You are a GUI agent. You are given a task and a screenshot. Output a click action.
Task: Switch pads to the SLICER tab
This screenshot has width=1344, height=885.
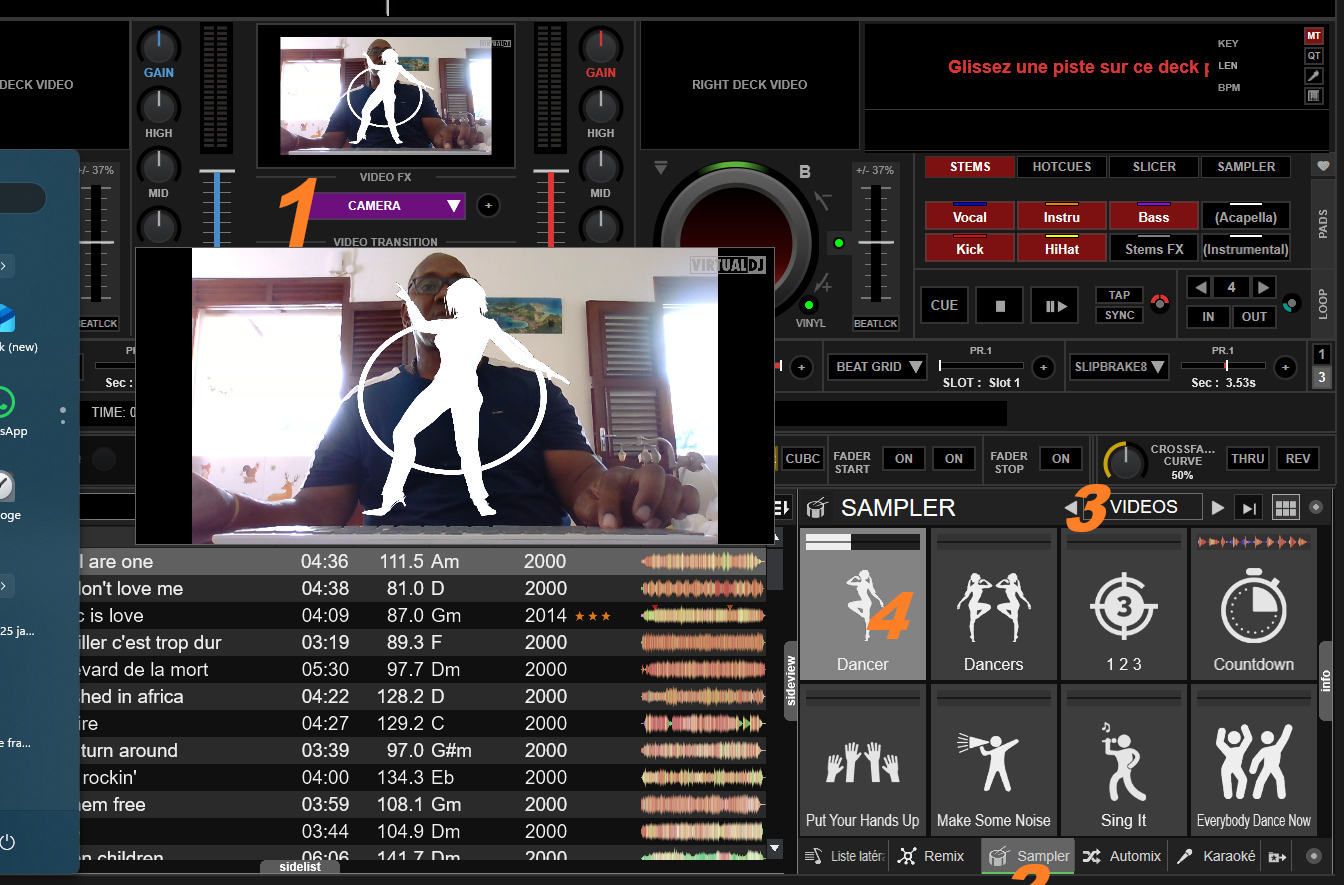pyautogui.click(x=1154, y=167)
